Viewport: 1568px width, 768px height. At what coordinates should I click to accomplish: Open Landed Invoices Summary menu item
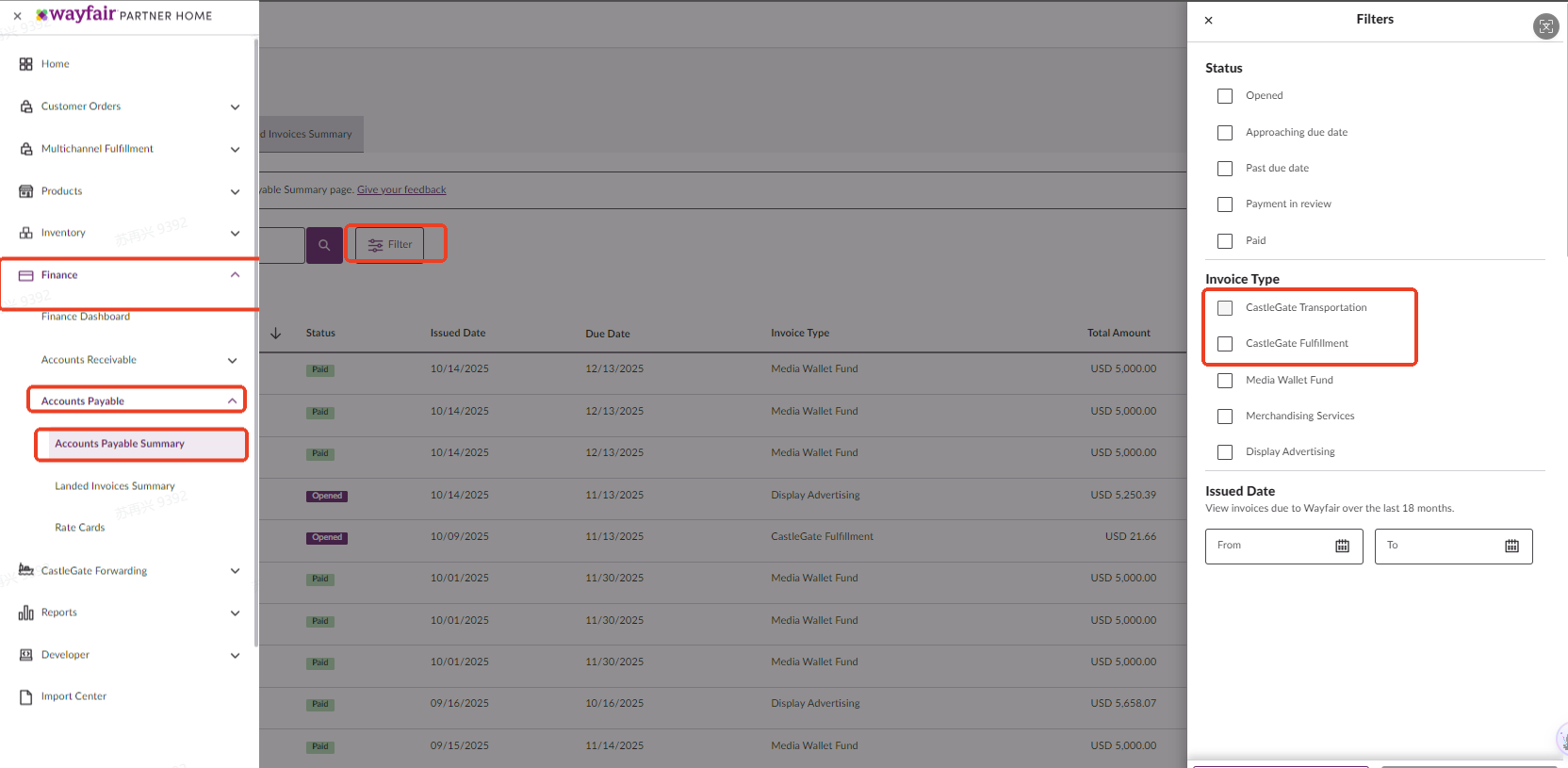tap(115, 486)
